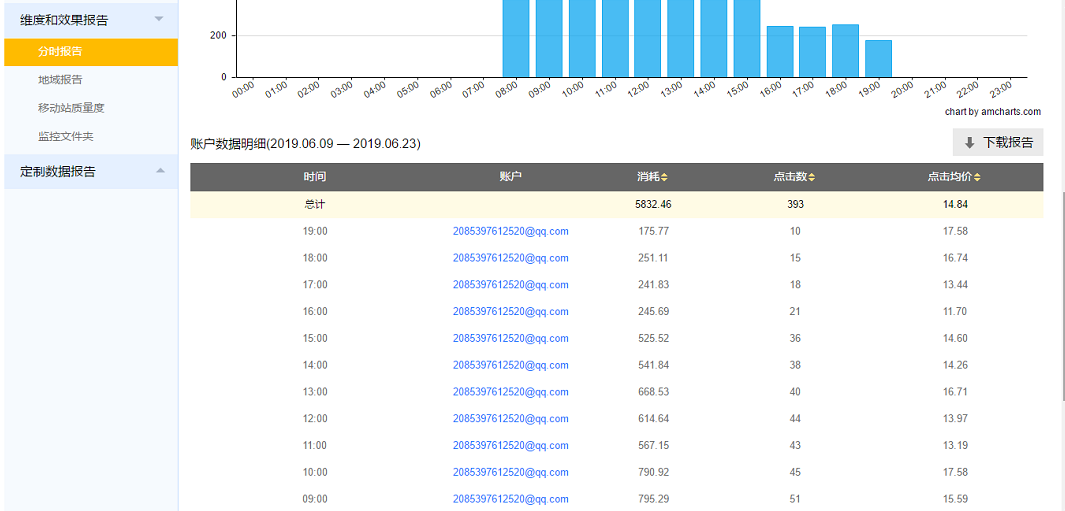Click the 总计 row label
The width and height of the screenshot is (1065, 511).
(315, 205)
